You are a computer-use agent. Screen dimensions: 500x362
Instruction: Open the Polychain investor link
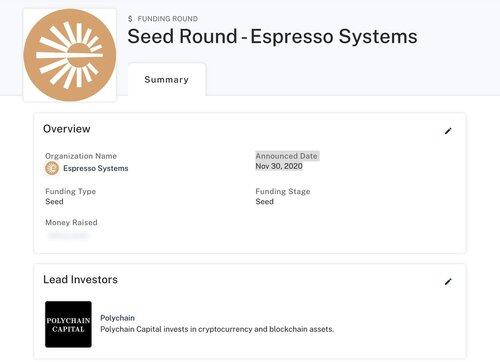[x=117, y=318]
